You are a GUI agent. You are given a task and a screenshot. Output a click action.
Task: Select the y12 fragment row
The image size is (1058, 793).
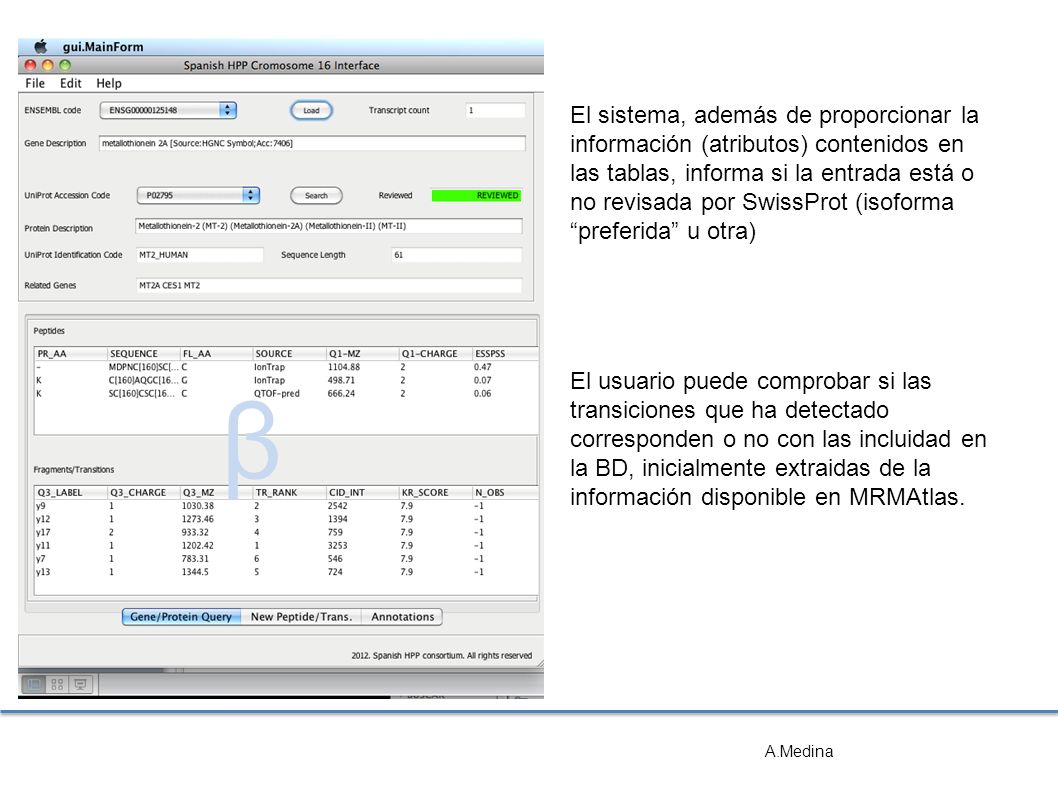(x=286, y=519)
